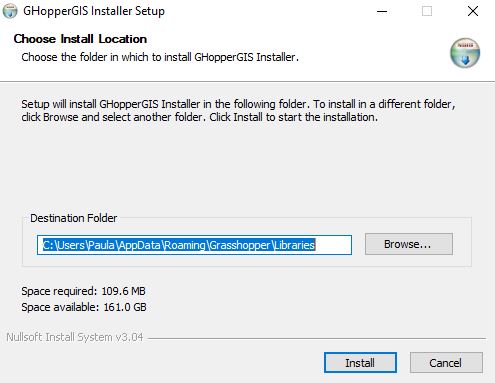Click the 'Nullsoft Install System v3.04' label

75,337
